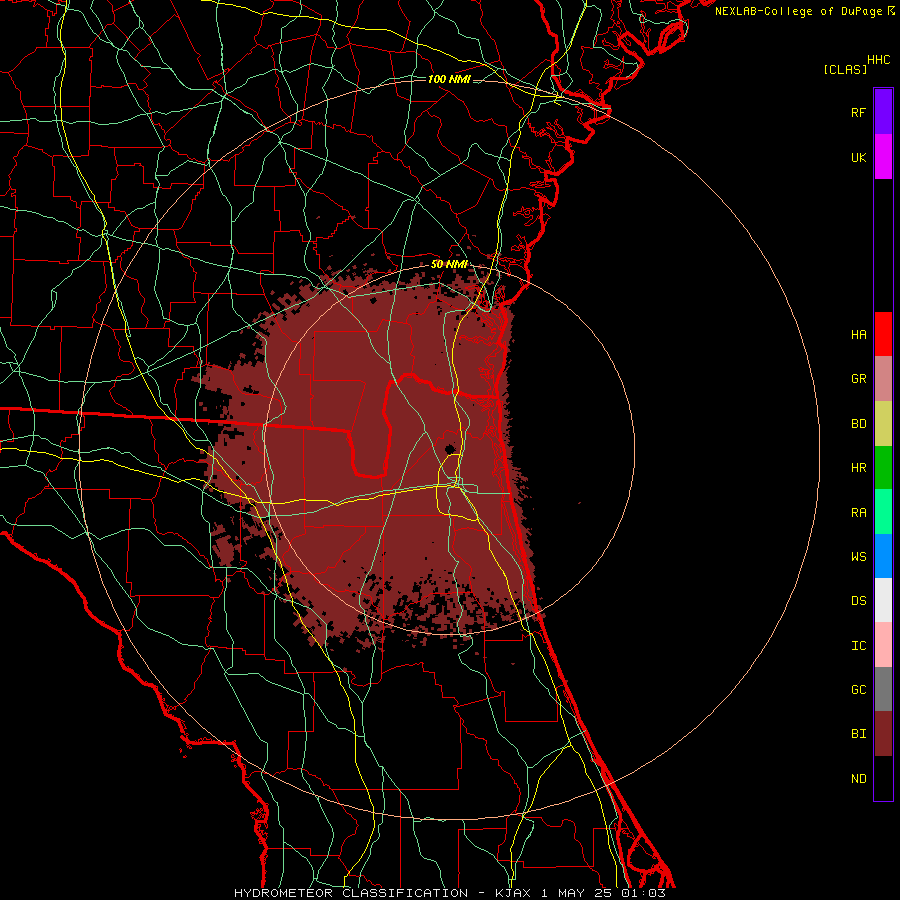Click the small black radar site hole
Screen dimensions: 900x900
pos(449,448)
